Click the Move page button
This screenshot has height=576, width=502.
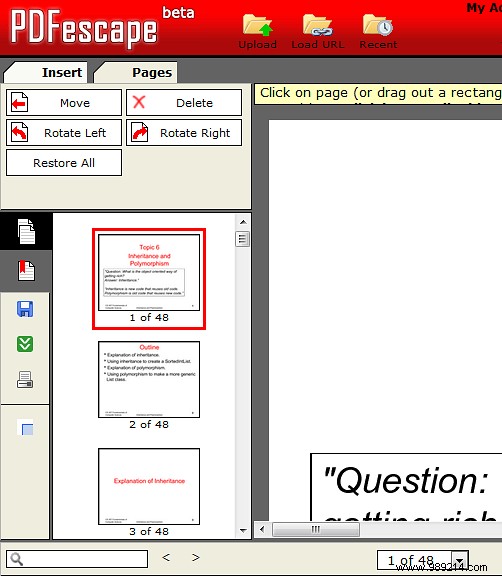tap(64, 102)
